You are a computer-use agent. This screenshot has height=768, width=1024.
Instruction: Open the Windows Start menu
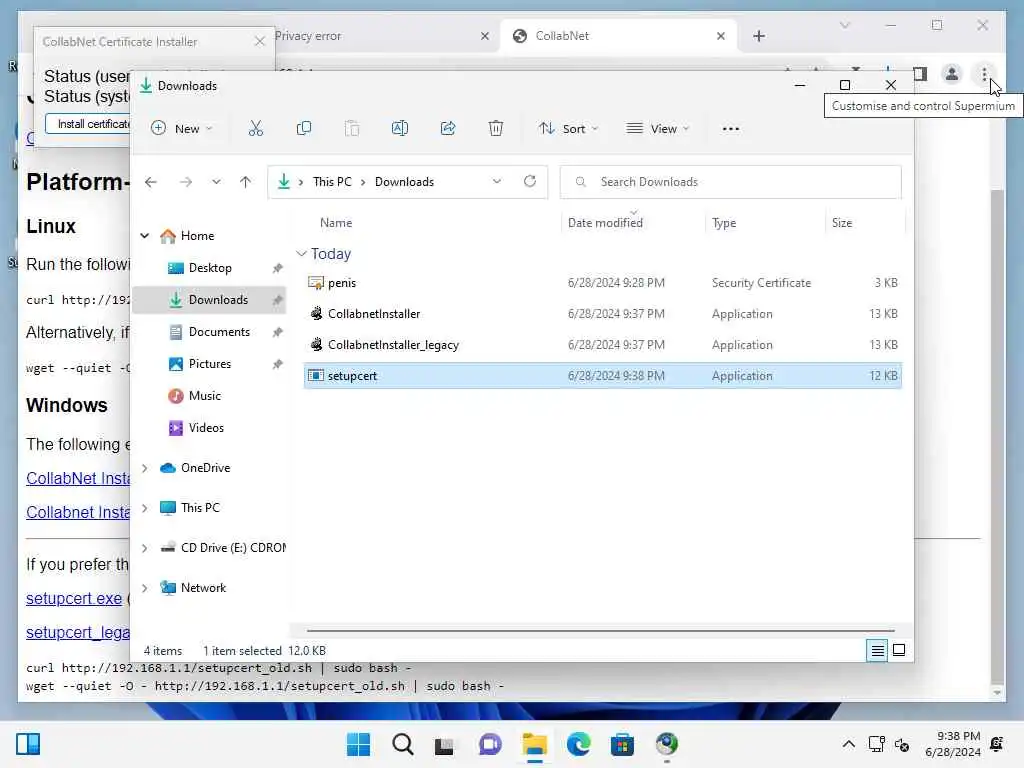[358, 744]
